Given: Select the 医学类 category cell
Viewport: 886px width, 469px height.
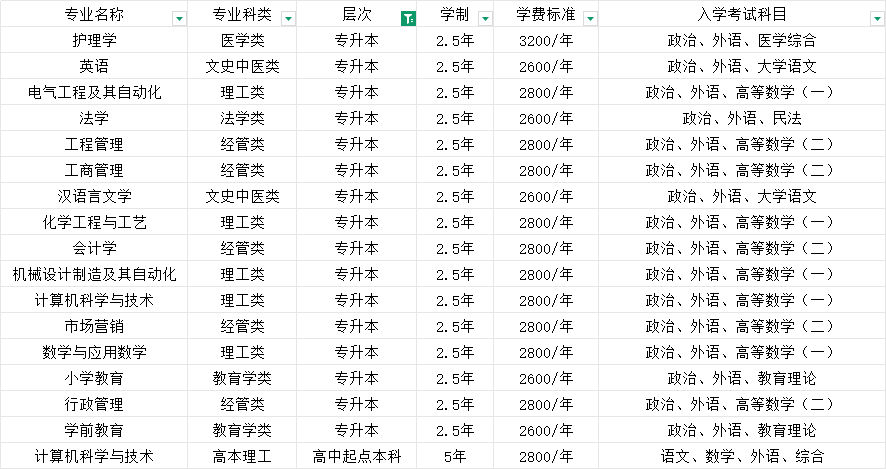Looking at the screenshot, I should click(242, 40).
